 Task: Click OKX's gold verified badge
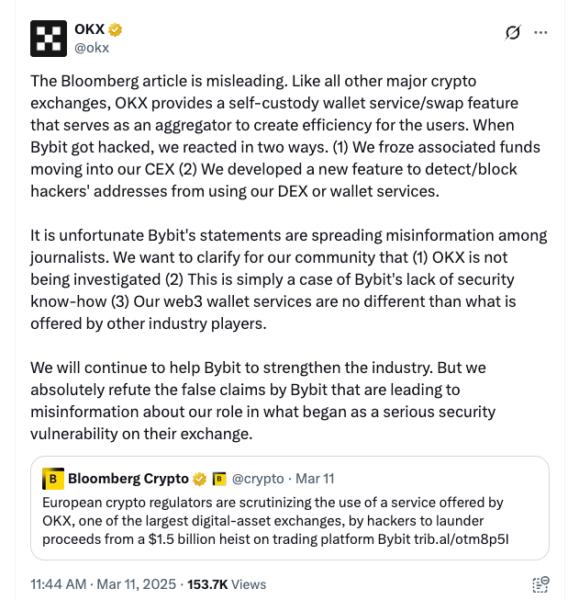point(115,29)
